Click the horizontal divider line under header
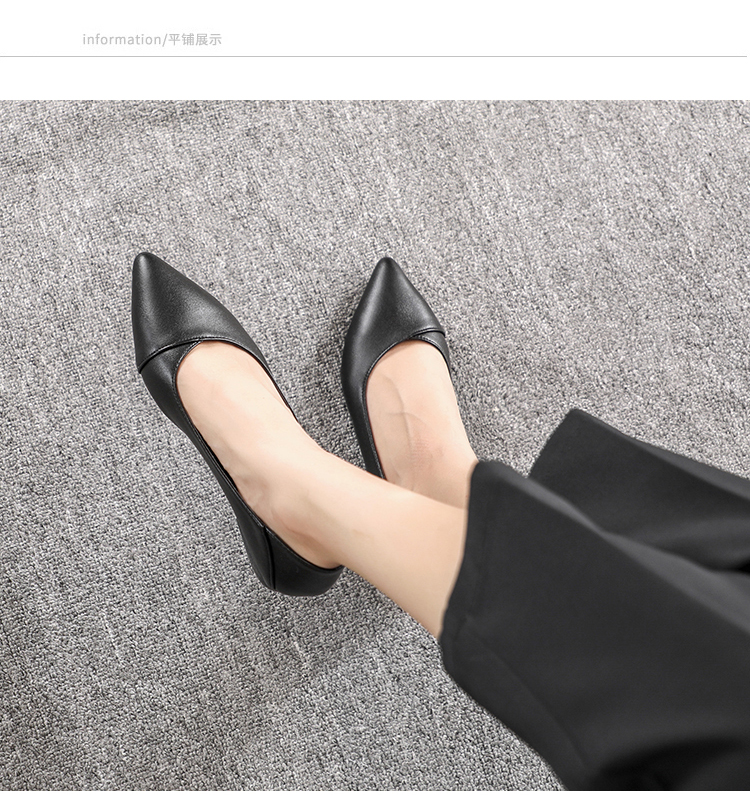Screen dimensions: 750x802 (x=375, y=57)
